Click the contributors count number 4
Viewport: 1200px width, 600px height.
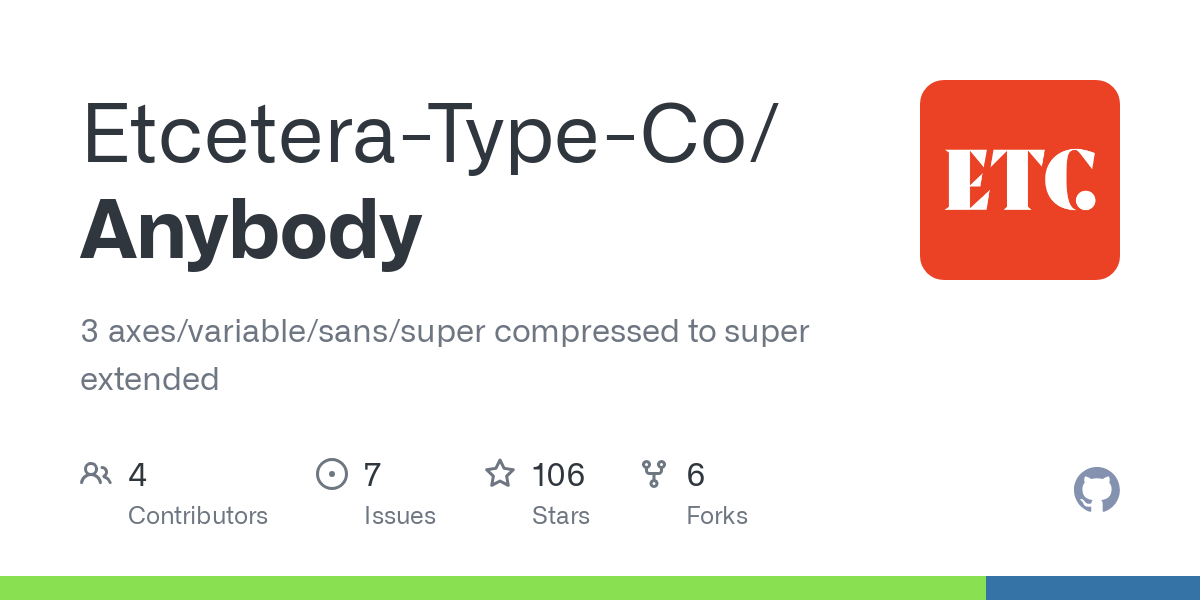pos(138,475)
